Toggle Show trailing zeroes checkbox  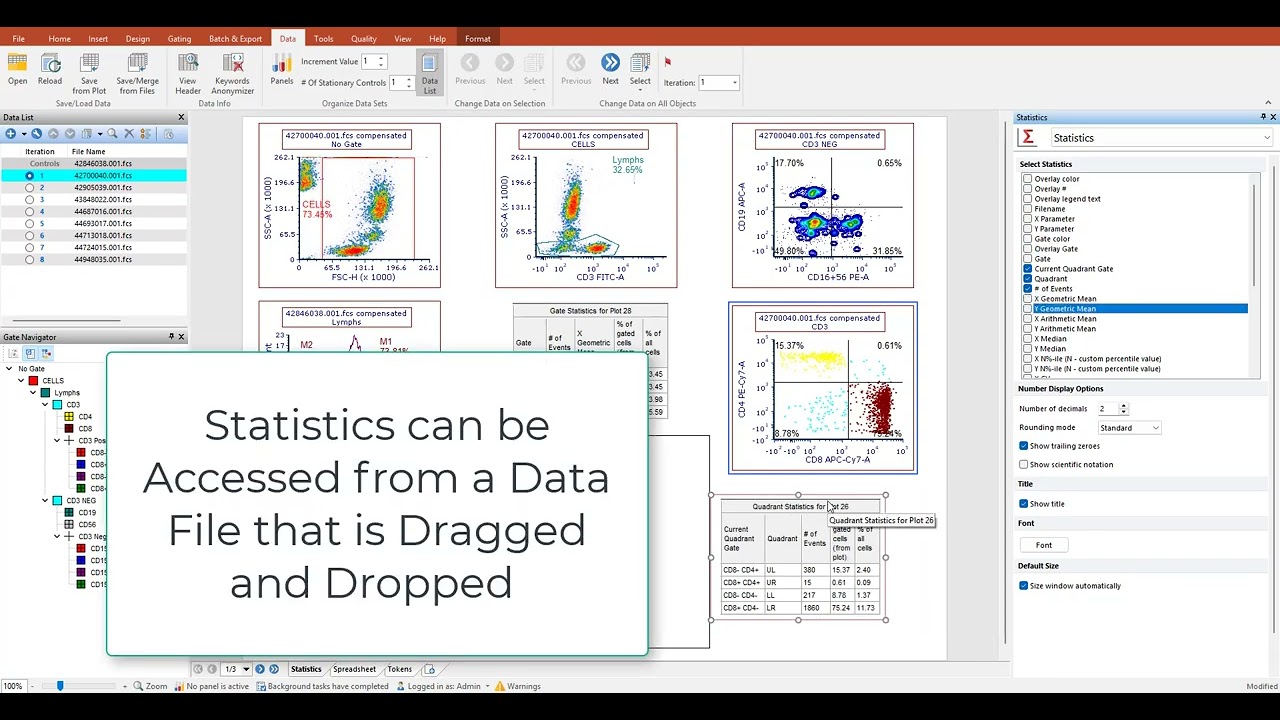click(1024, 446)
